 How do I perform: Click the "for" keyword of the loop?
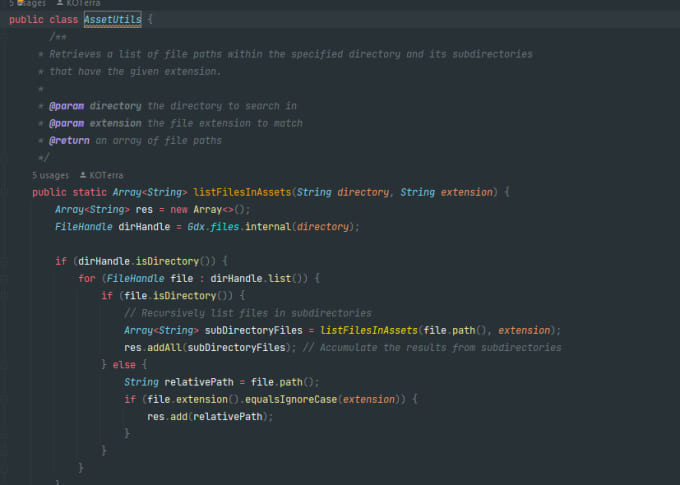pos(87,279)
